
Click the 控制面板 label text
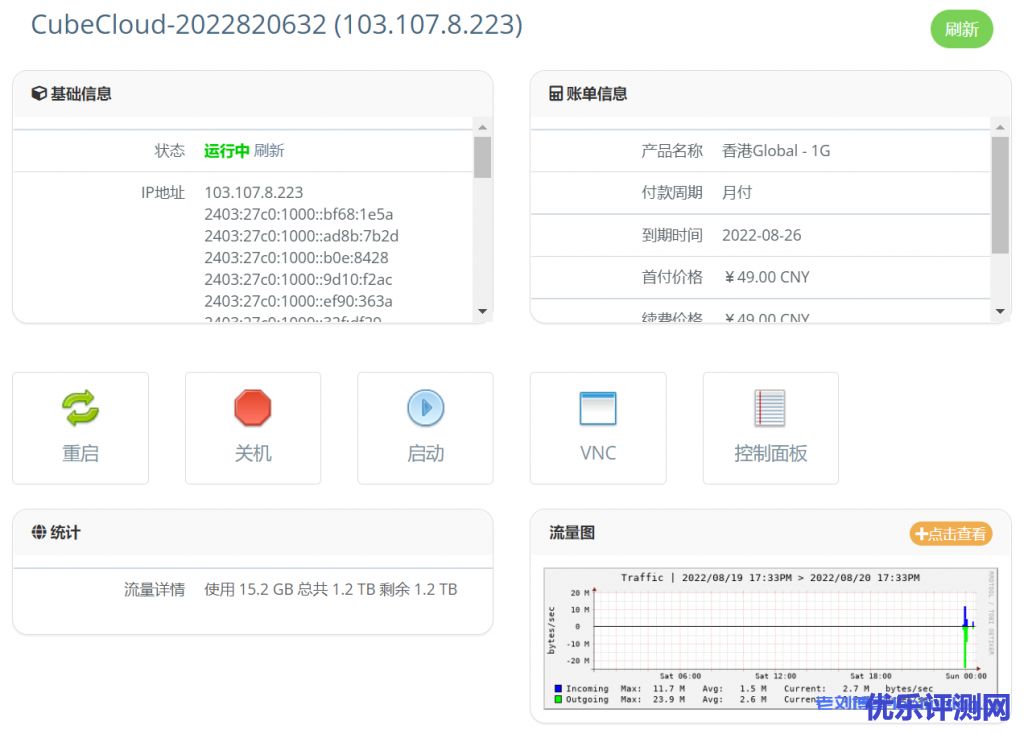[771, 453]
